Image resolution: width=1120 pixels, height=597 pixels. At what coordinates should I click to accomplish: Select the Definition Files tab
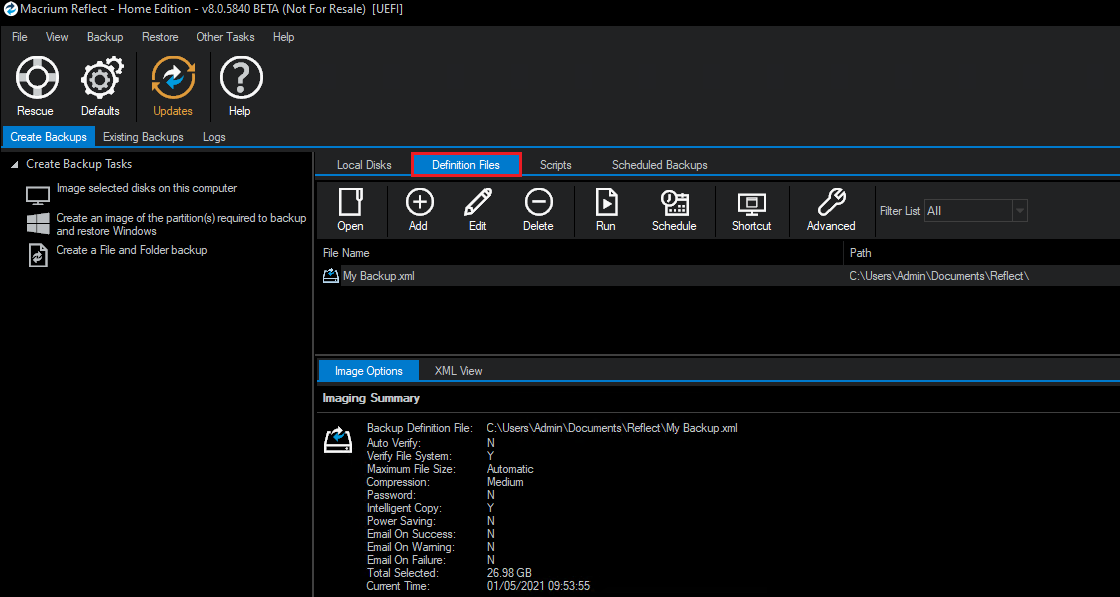[x=466, y=165]
